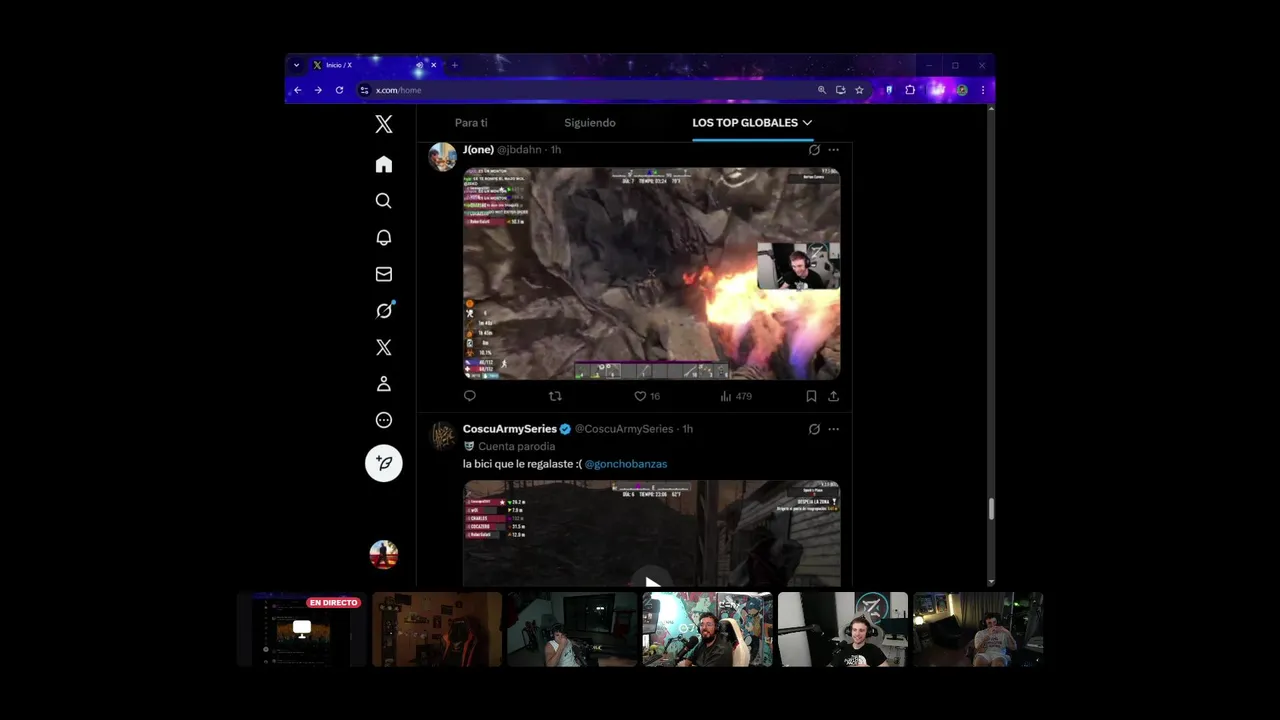View site information icon in address bar
This screenshot has width=1280, height=720.
[x=365, y=90]
